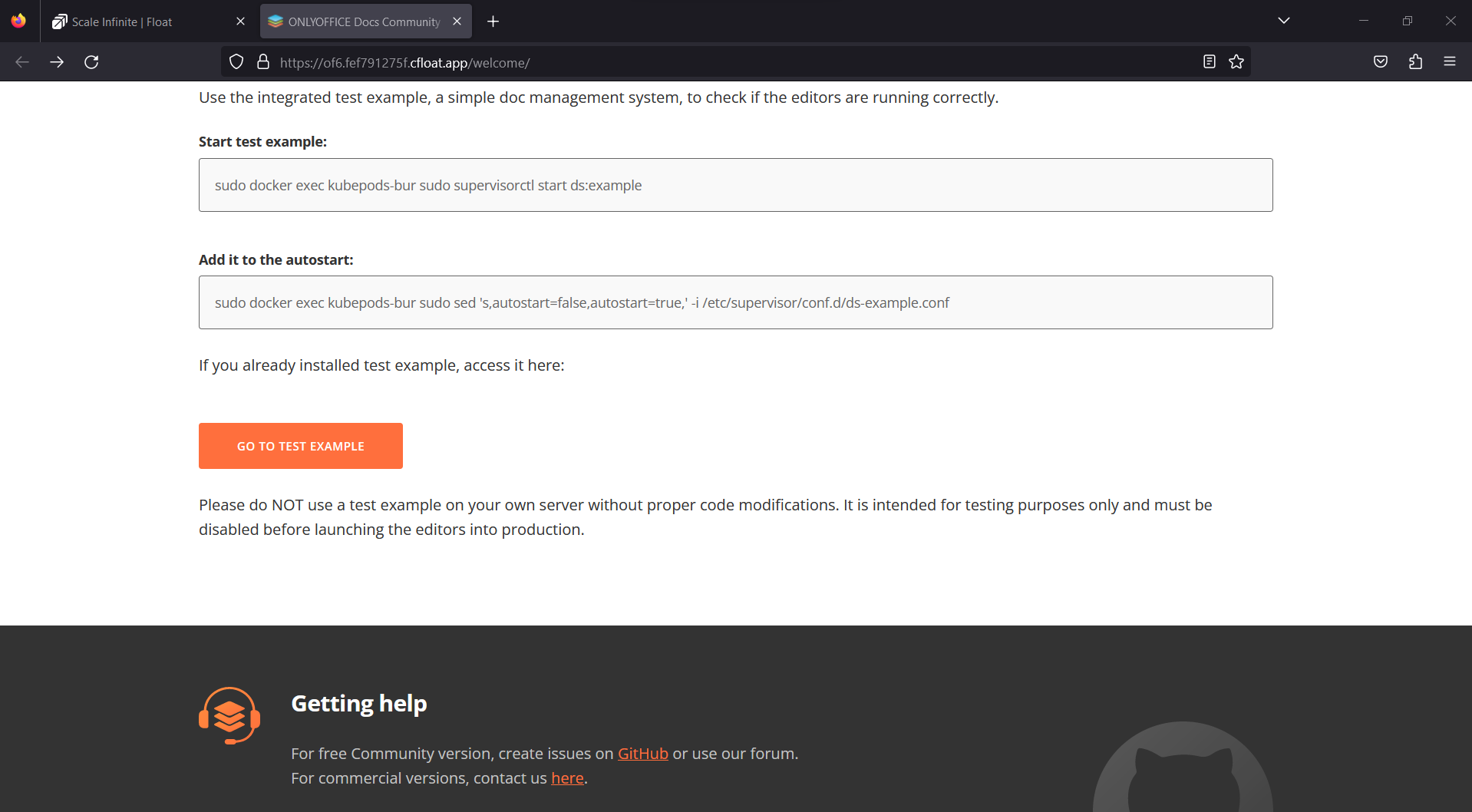This screenshot has width=1472, height=812.
Task: Open the Firefox View icon
Action: [x=18, y=21]
